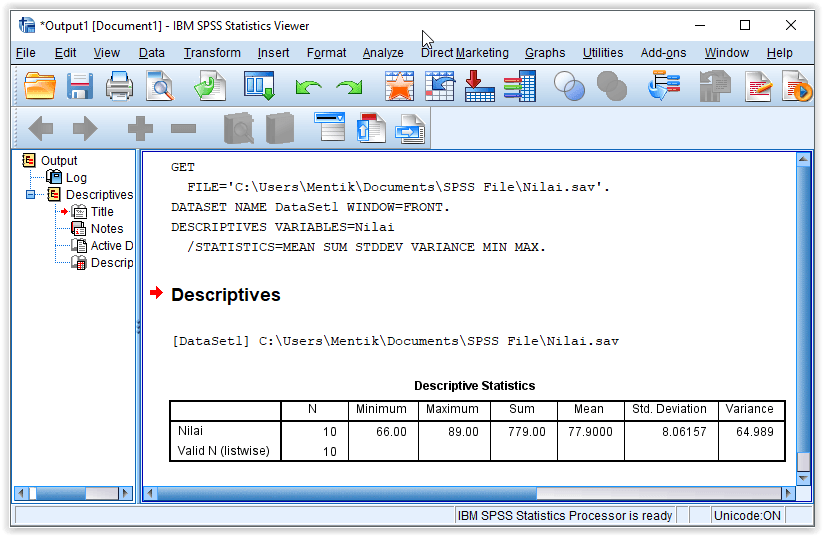Expand outline with plus icon

140,129
